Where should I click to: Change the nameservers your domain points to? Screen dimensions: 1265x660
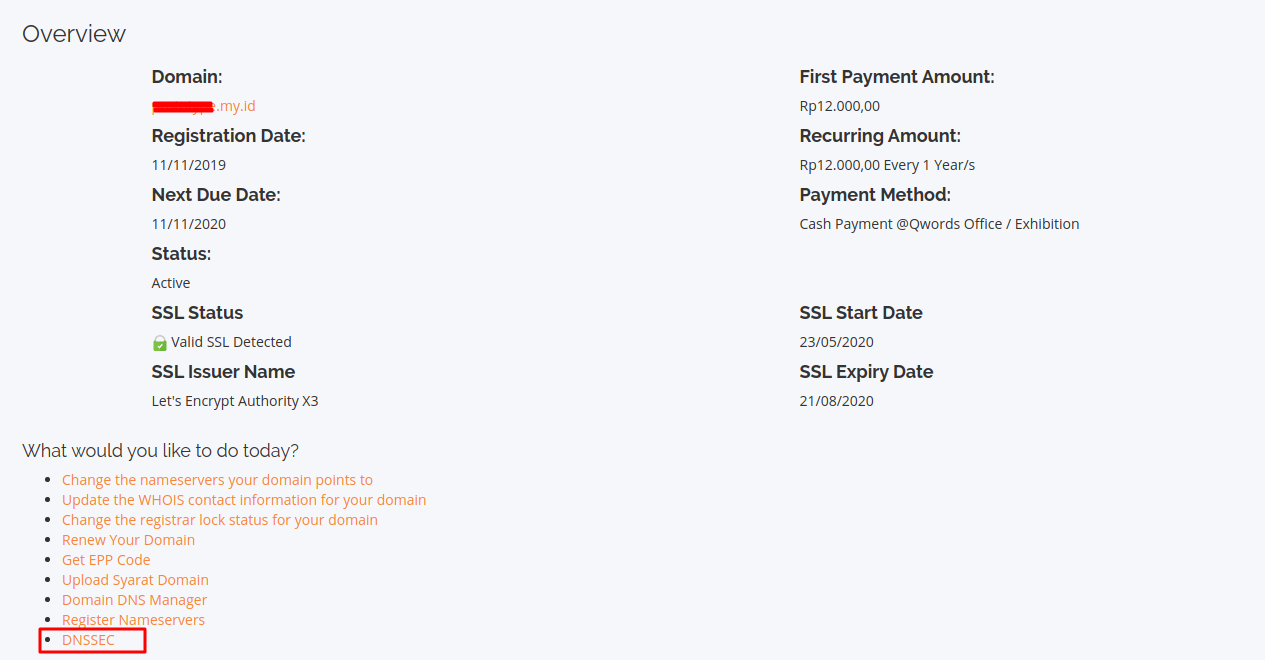pos(217,480)
